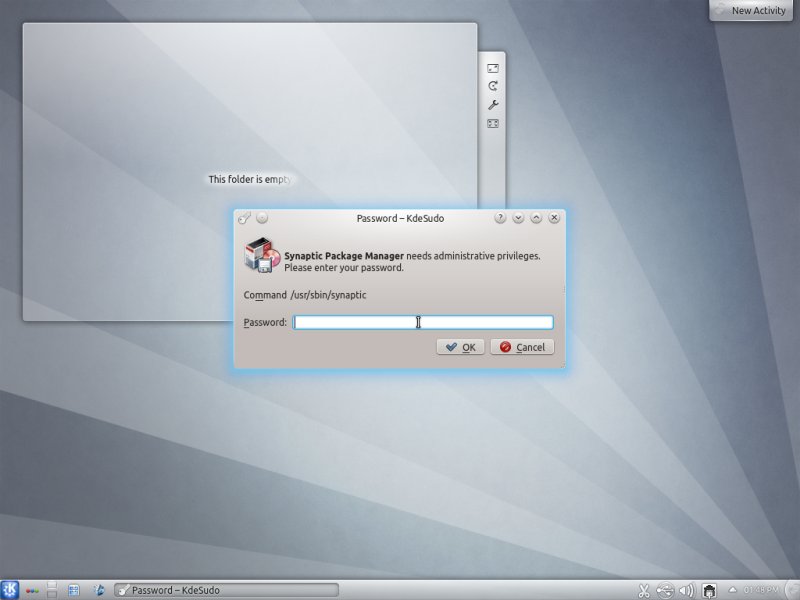800x600 pixels.
Task: Click the 'This folder is empty' text
Action: 250,180
